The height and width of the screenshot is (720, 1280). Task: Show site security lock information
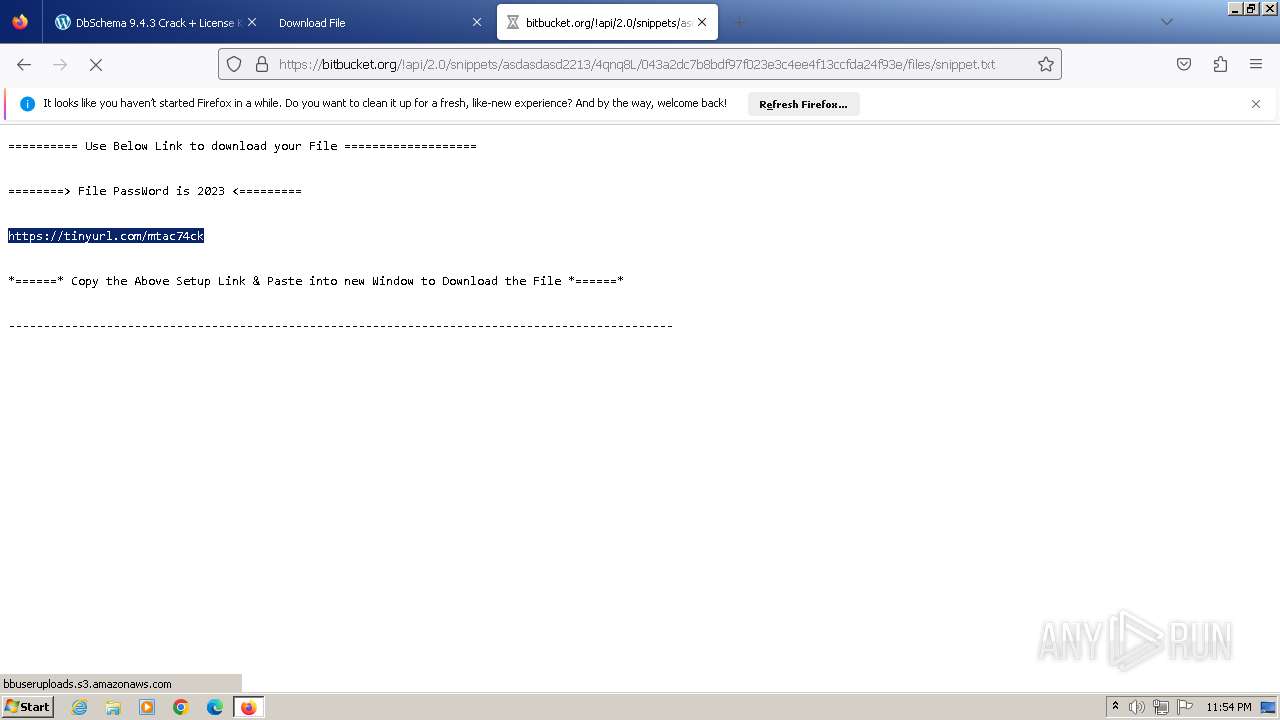tap(262, 64)
